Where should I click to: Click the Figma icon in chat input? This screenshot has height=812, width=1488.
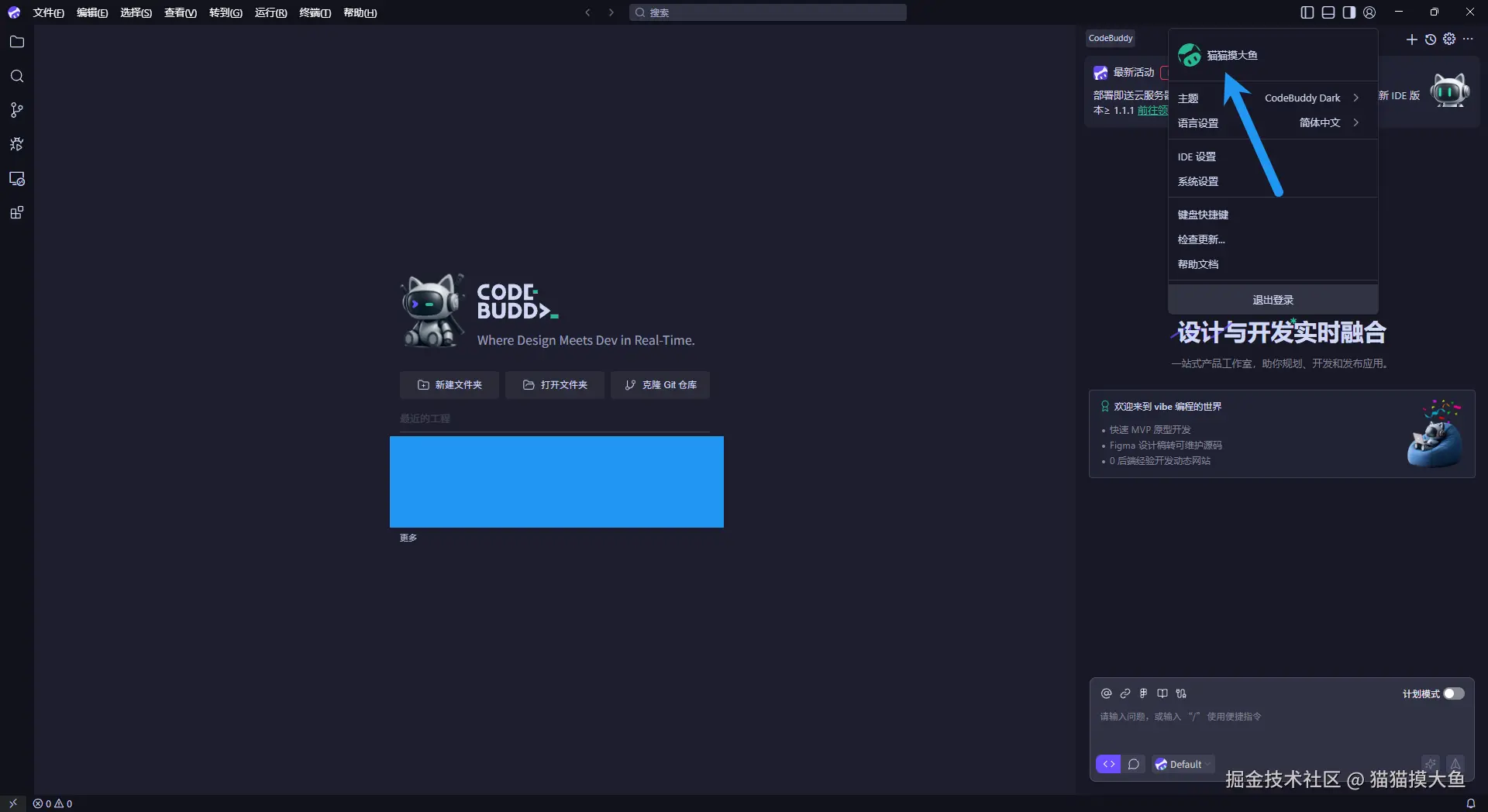pos(1143,693)
